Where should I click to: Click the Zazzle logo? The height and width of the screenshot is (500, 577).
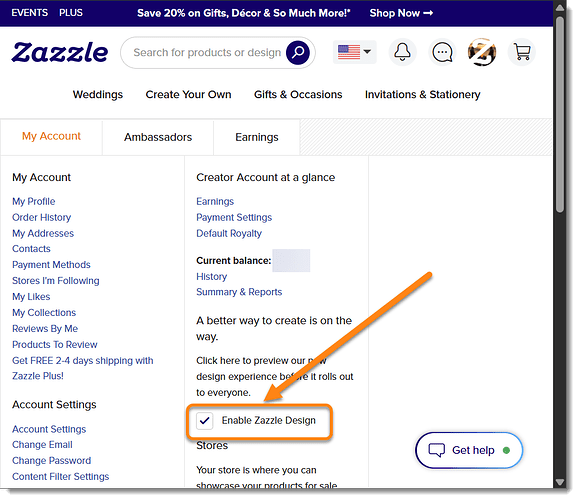click(x=60, y=53)
